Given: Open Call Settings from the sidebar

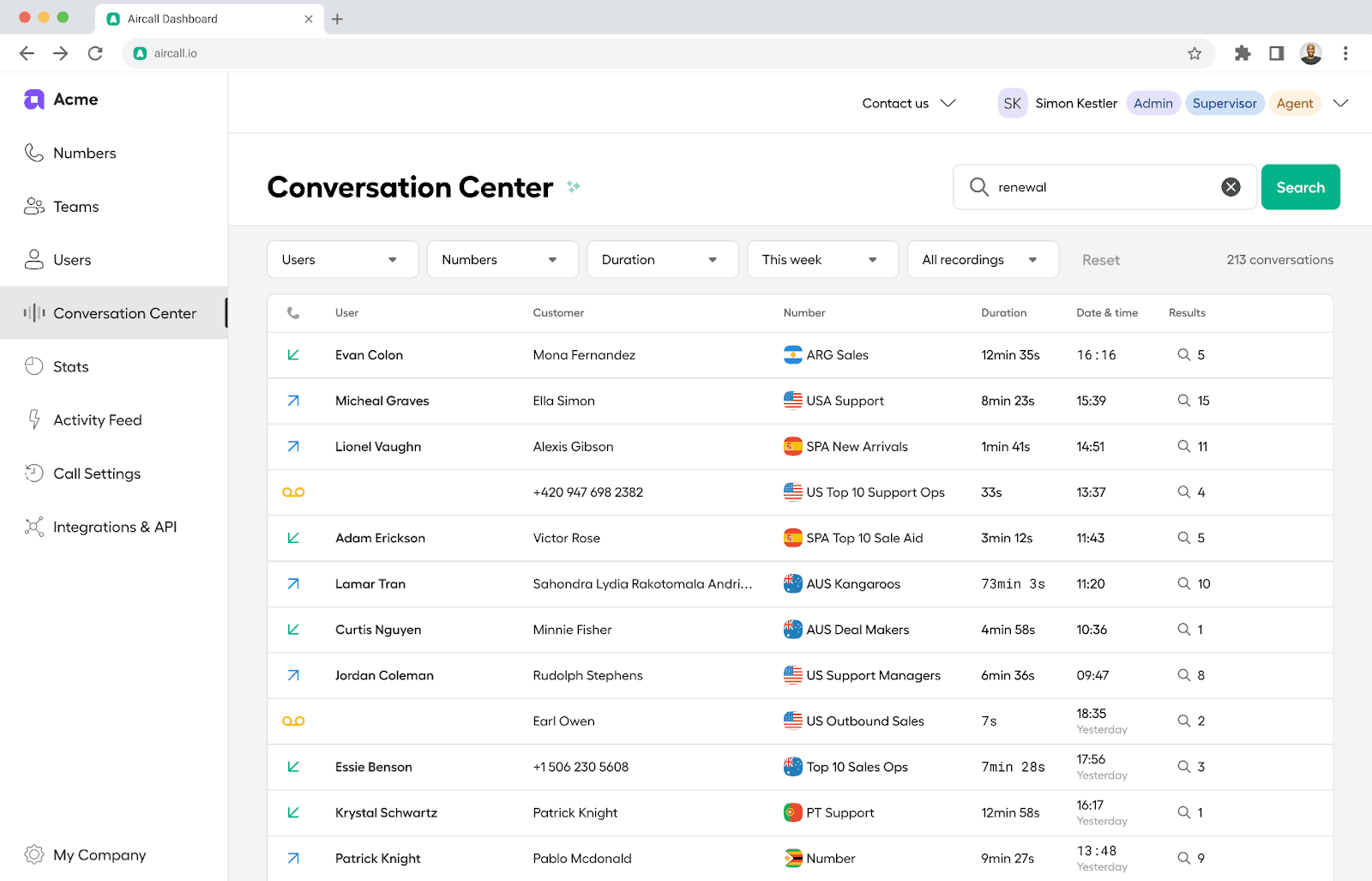Looking at the screenshot, I should tap(96, 473).
